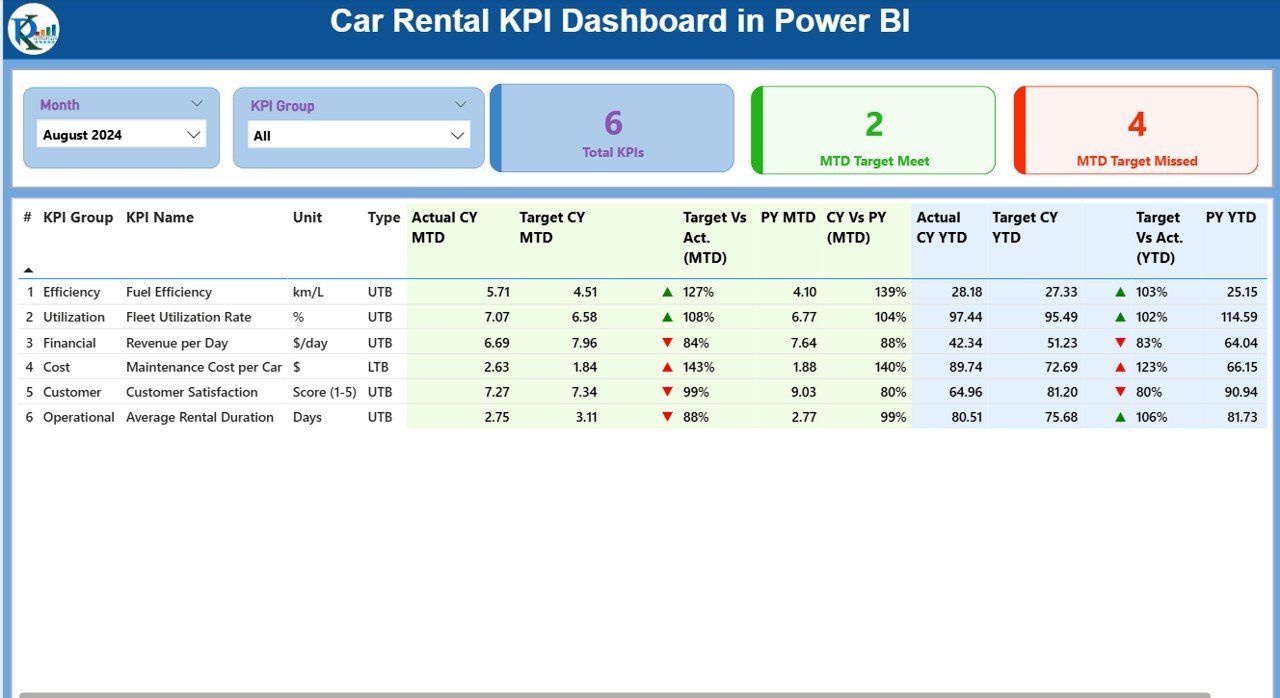Select the MTD Target Meet card
The image size is (1280, 698).
tap(874, 131)
